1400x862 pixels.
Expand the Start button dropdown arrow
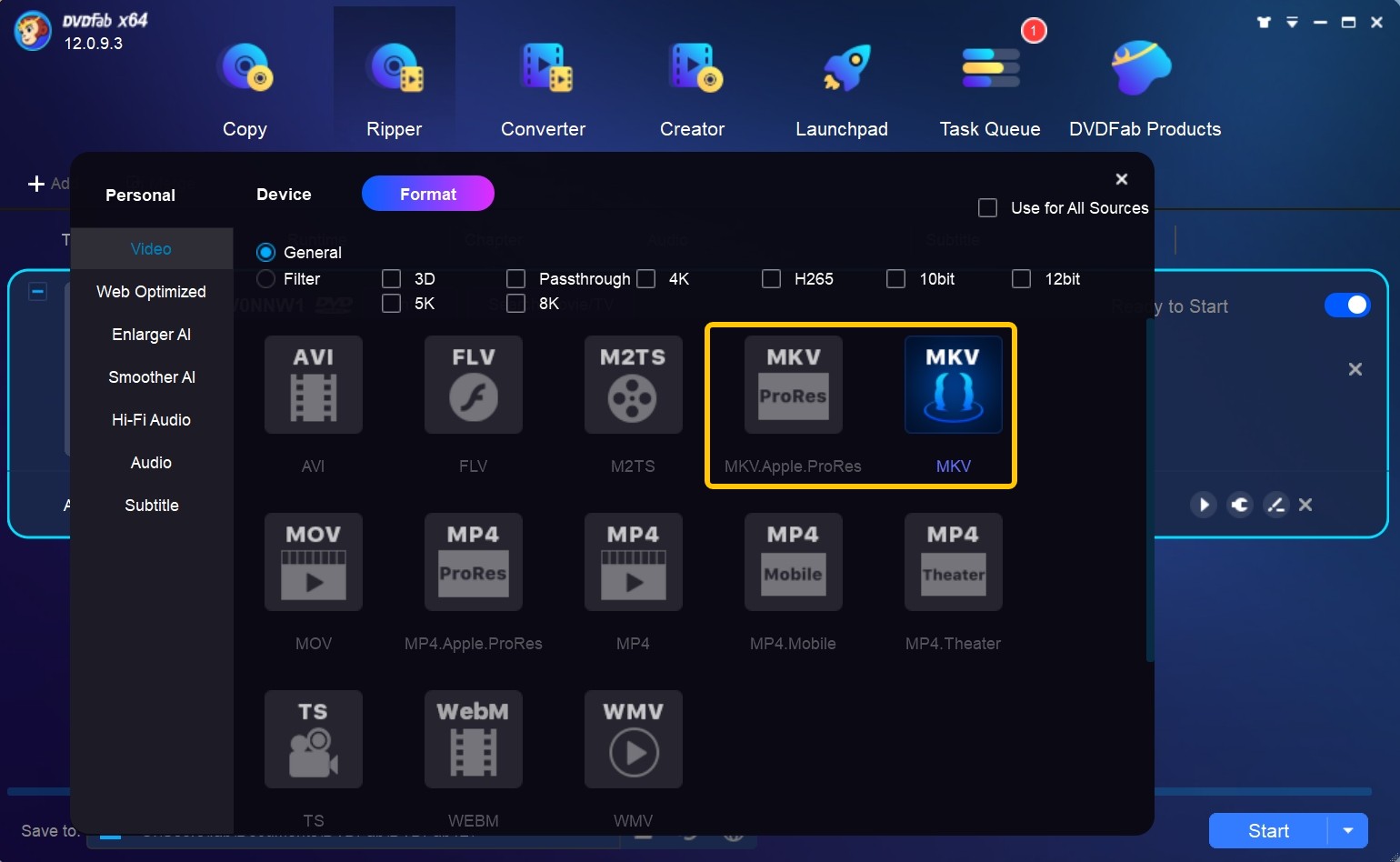pos(1348,830)
